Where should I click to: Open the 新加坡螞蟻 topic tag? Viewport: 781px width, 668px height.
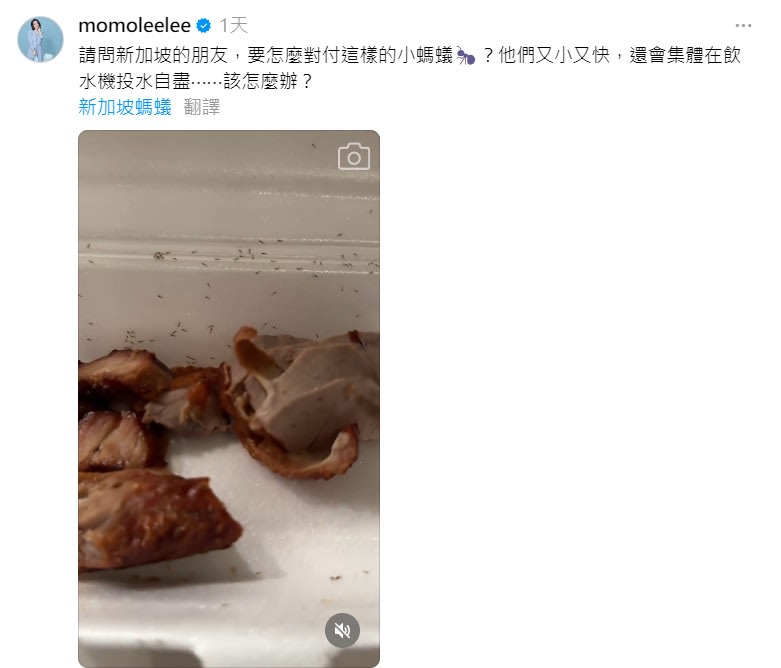(x=125, y=107)
